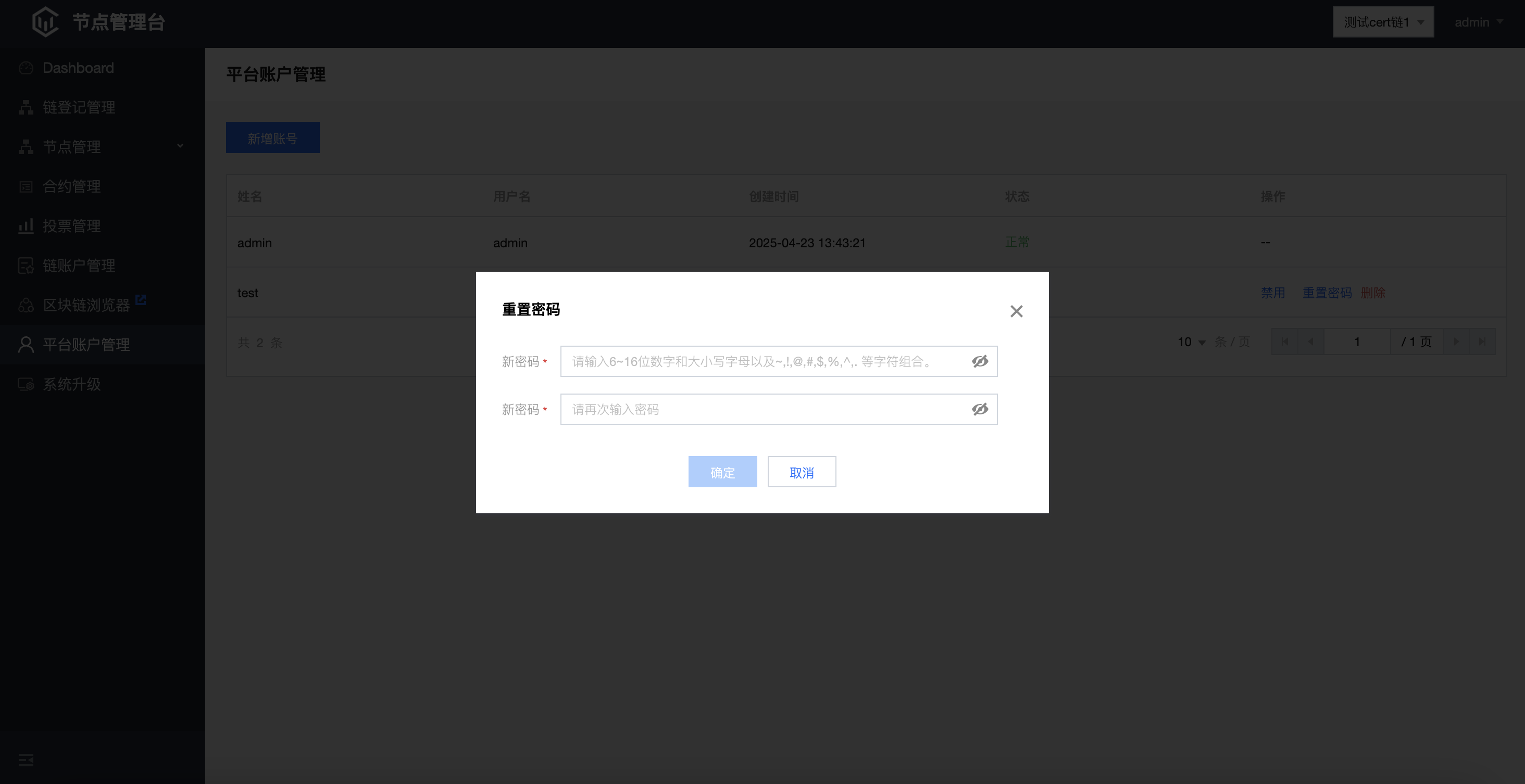Go to next page arrow
Screen dimensions: 1525x784
click(1456, 342)
